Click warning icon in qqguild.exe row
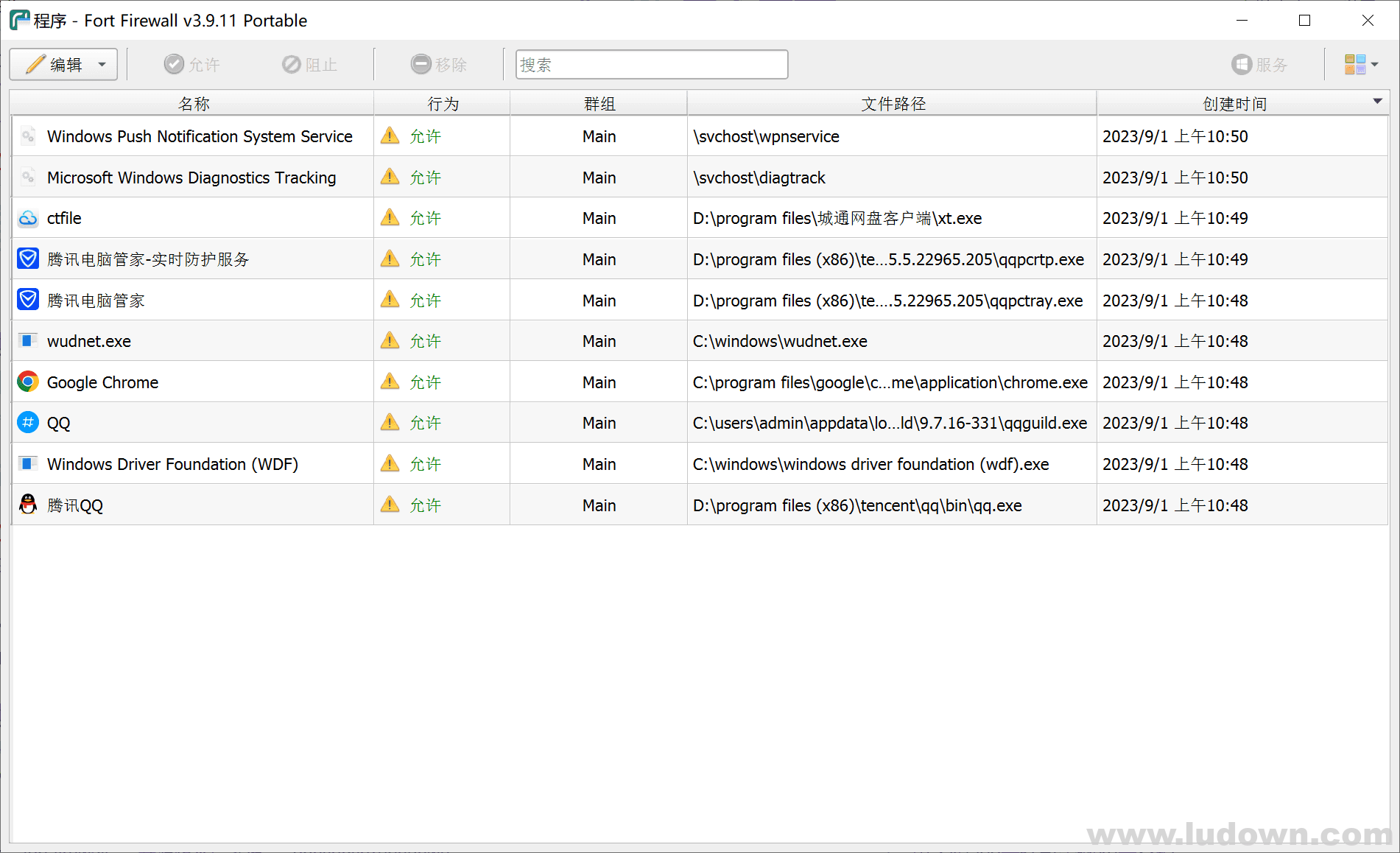The width and height of the screenshot is (1400, 853). point(390,422)
